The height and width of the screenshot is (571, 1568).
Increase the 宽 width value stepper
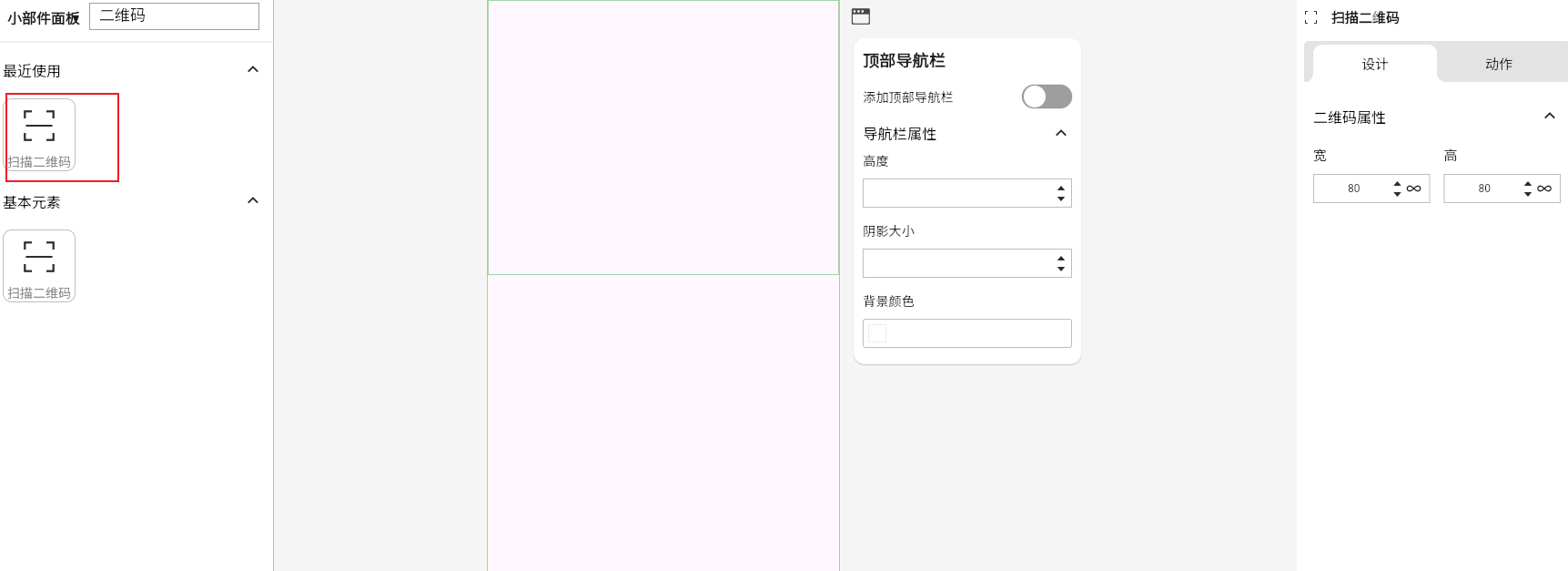[1397, 184]
